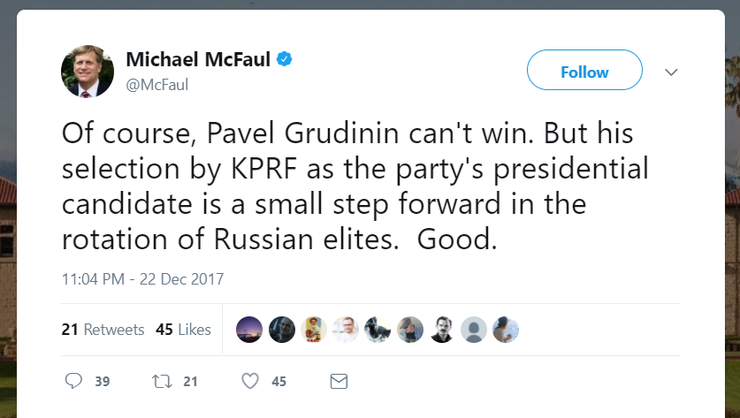
Task: Click the @McFaul handle
Action: tap(157, 85)
